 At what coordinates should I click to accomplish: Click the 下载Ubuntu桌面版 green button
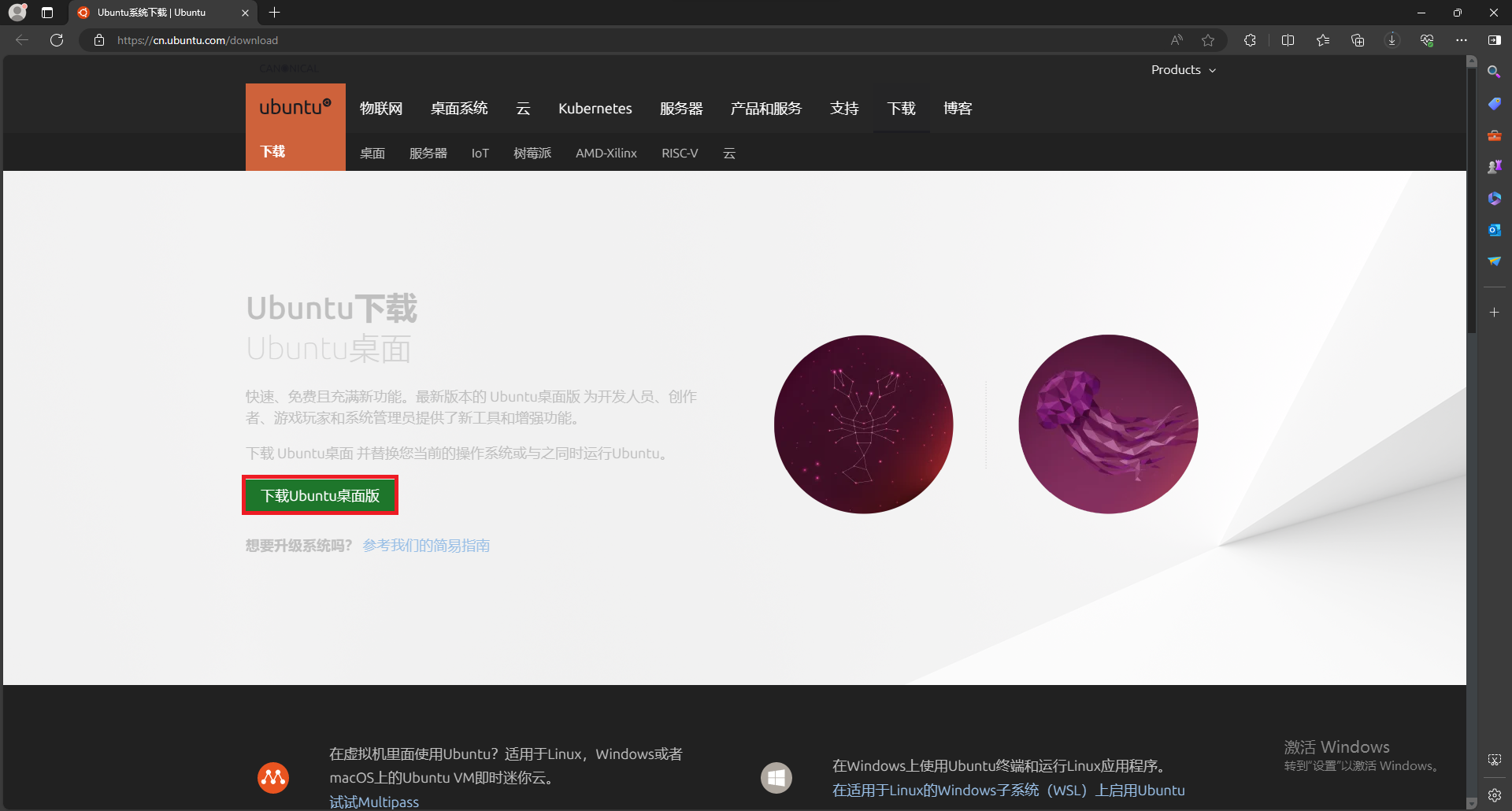tap(321, 496)
